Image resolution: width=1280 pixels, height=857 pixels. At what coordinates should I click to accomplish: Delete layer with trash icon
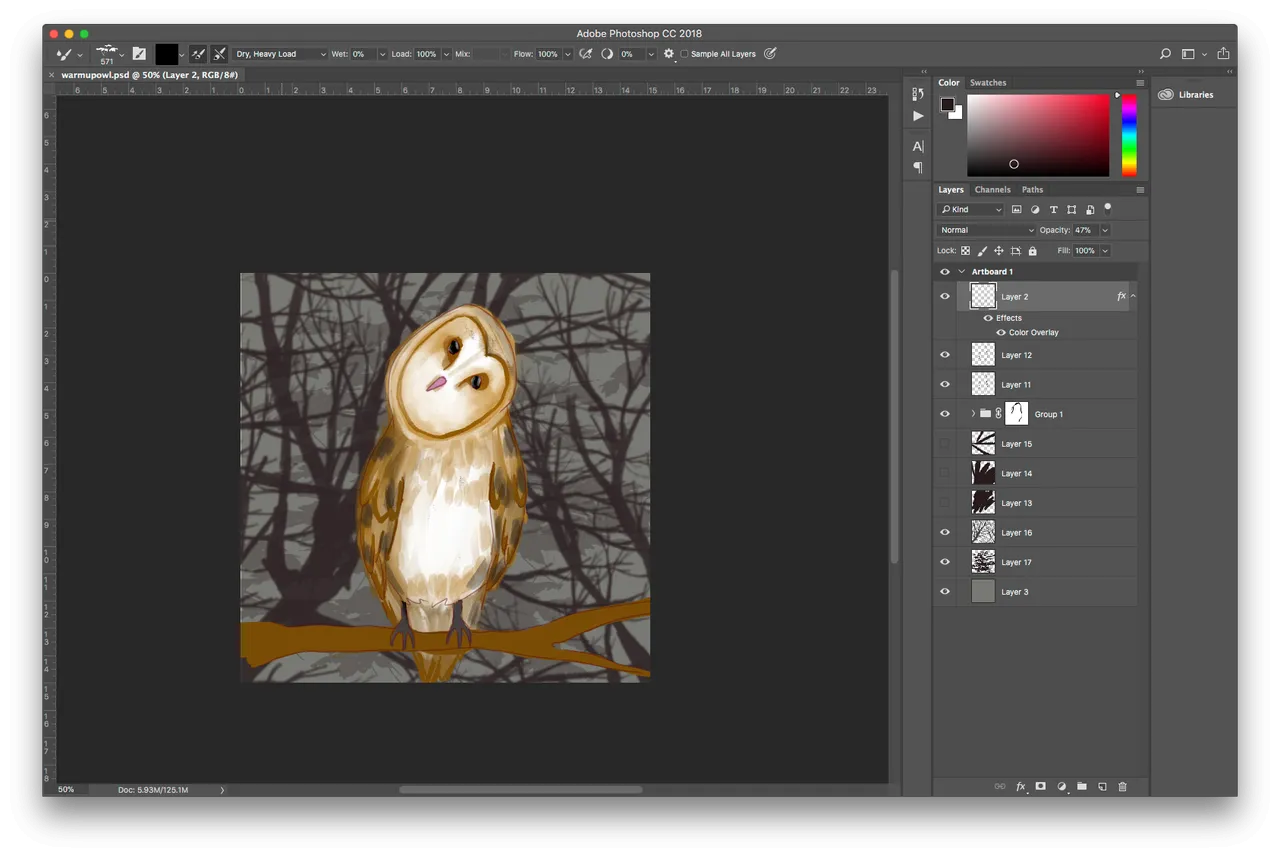1122,787
